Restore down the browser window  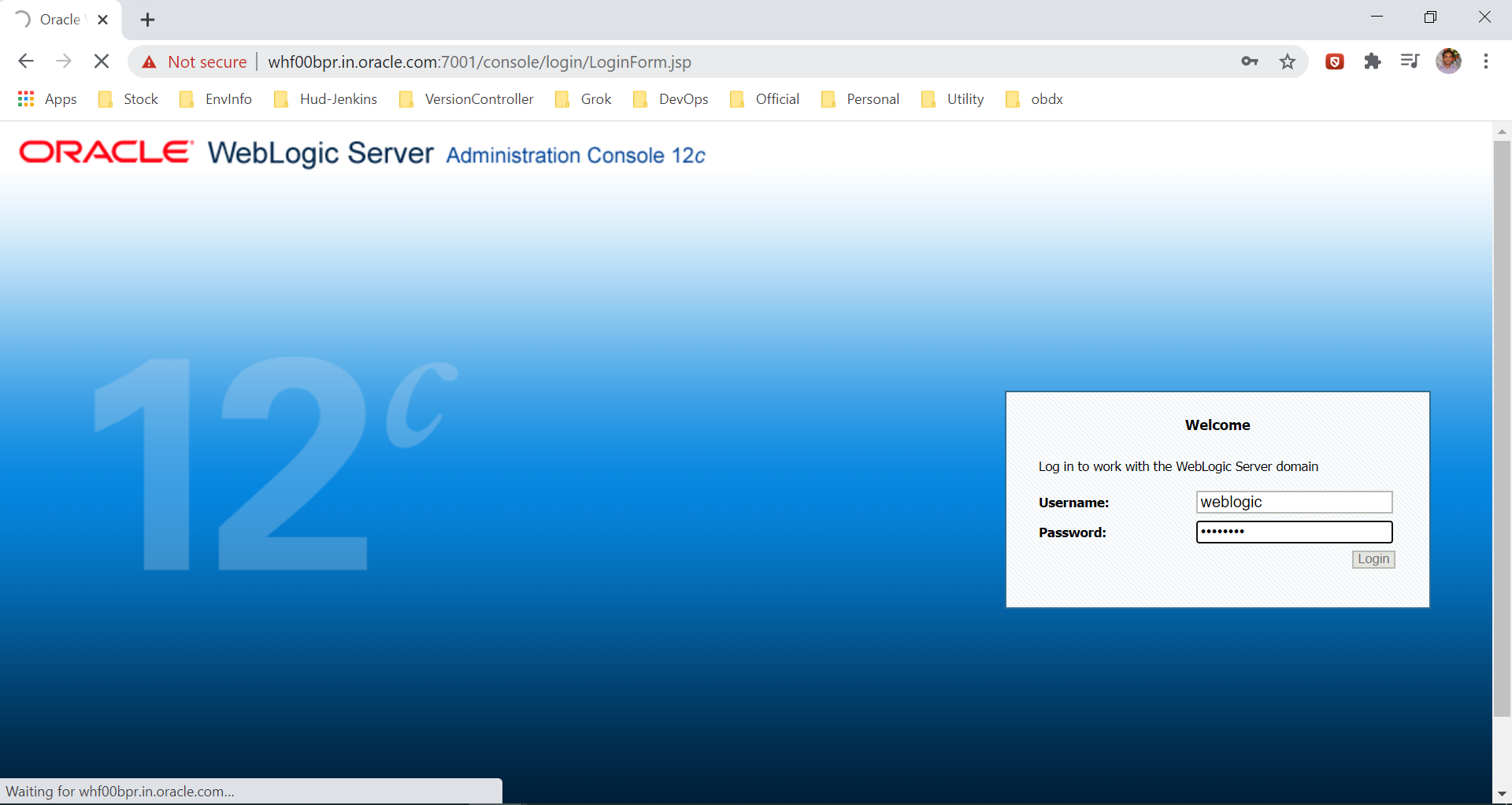click(1430, 17)
